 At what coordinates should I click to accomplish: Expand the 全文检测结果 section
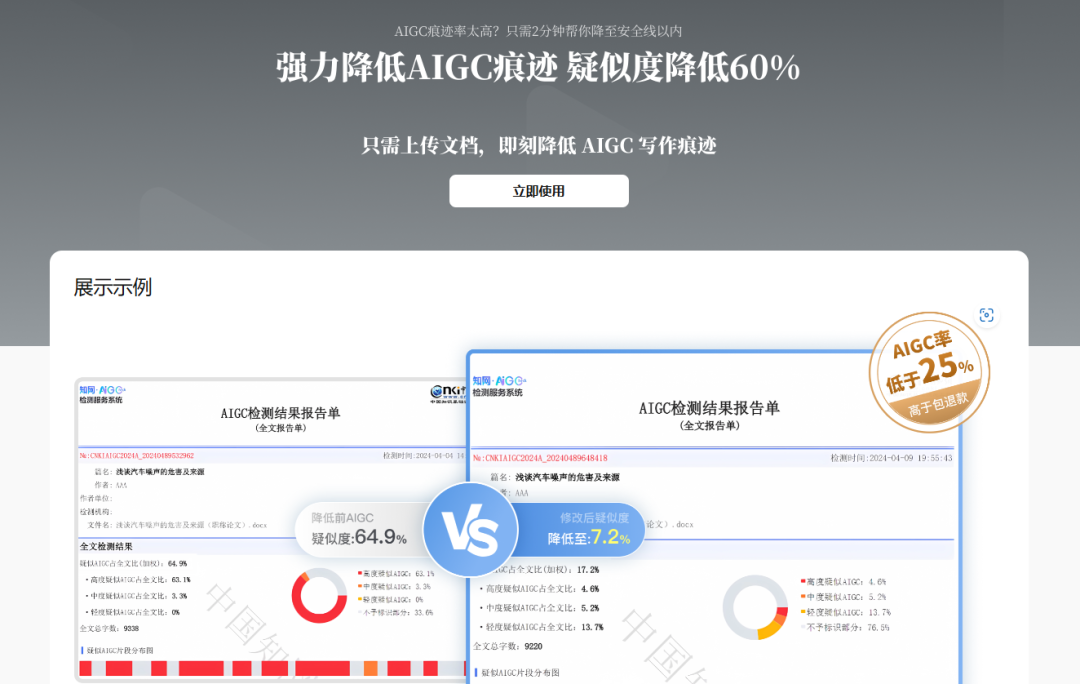[x=106, y=546]
